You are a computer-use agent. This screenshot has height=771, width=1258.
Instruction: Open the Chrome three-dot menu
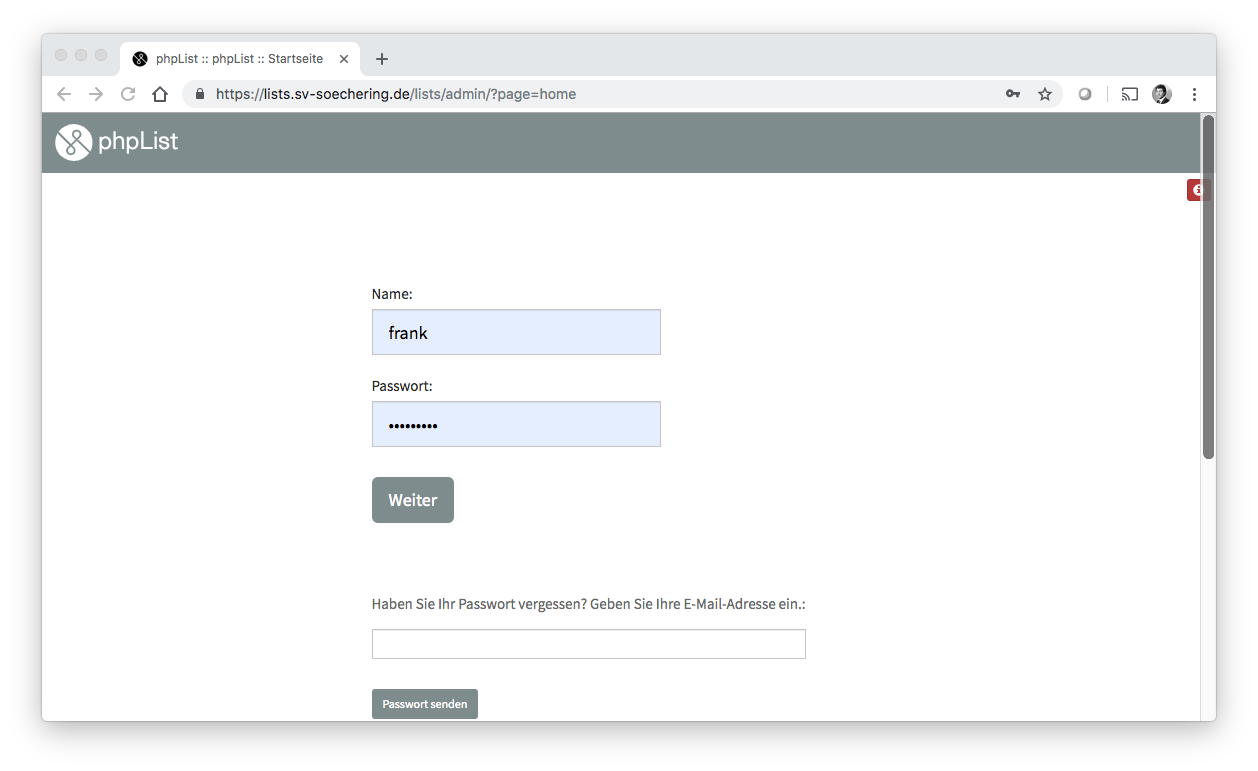click(x=1194, y=94)
